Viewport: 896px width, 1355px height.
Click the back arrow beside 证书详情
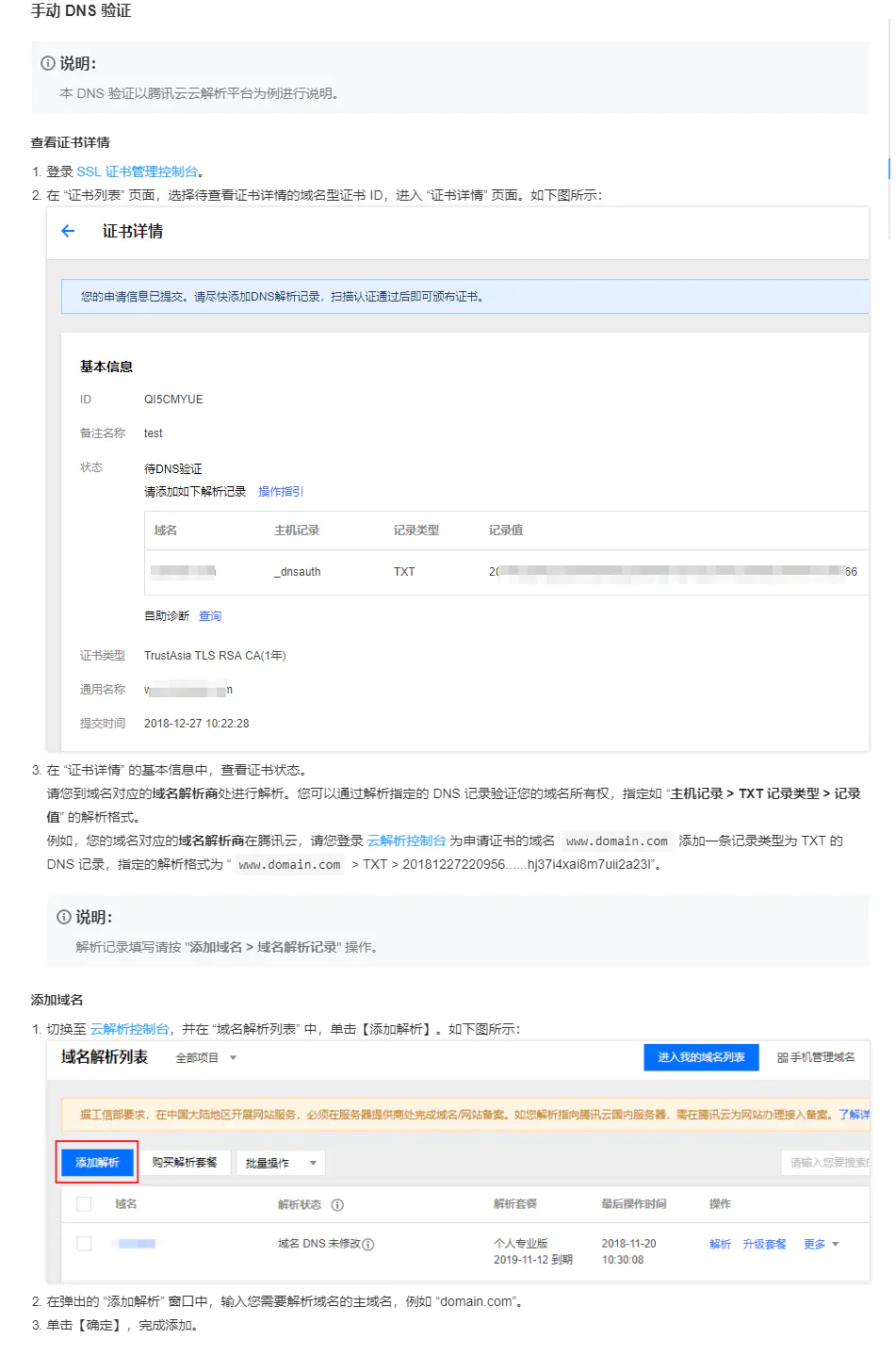68,231
